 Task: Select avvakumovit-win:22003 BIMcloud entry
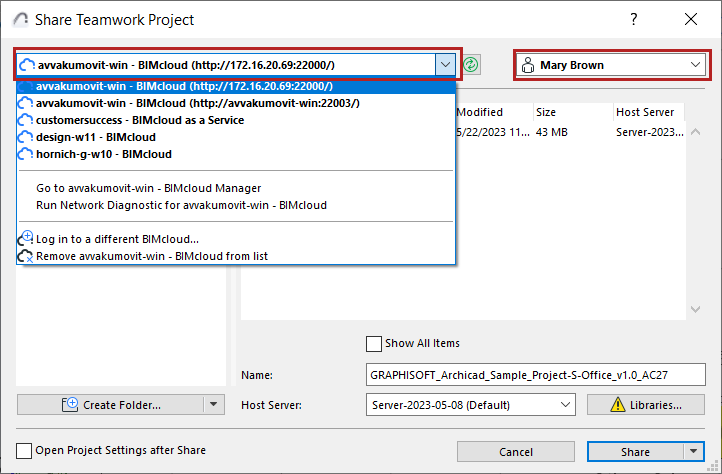point(197,103)
